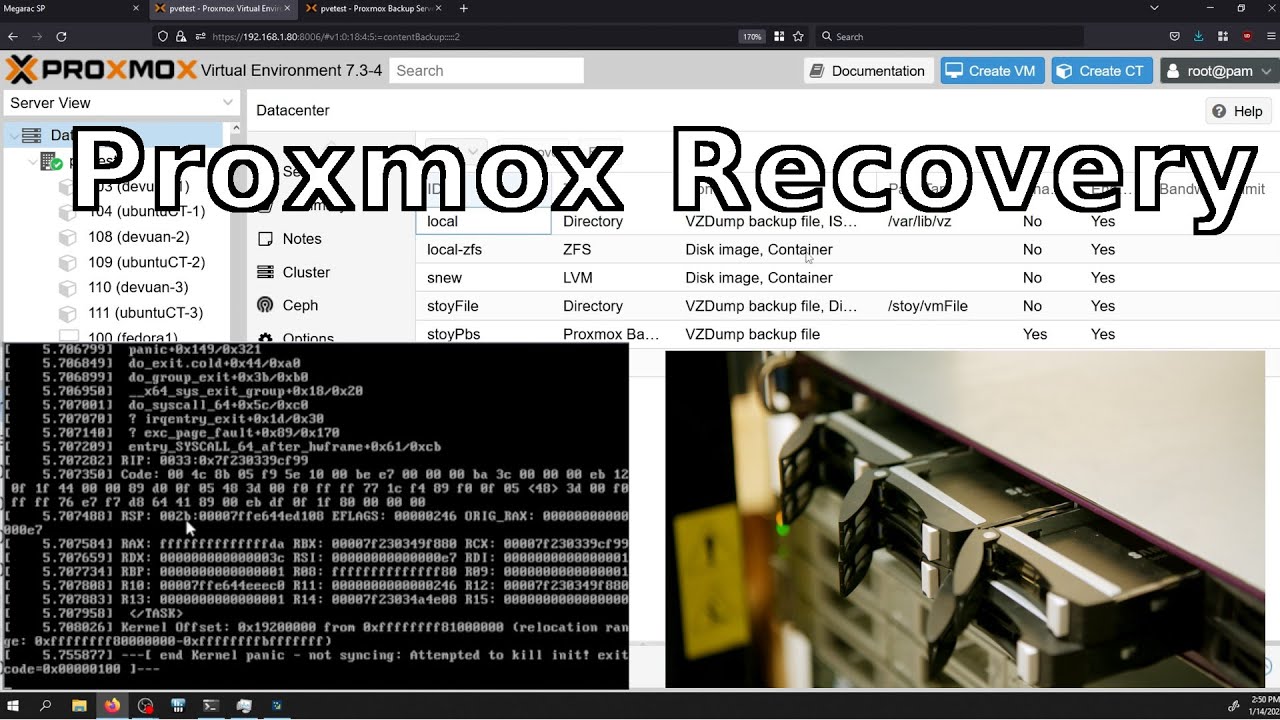
Task: Open the Documentation button
Action: pos(868,70)
